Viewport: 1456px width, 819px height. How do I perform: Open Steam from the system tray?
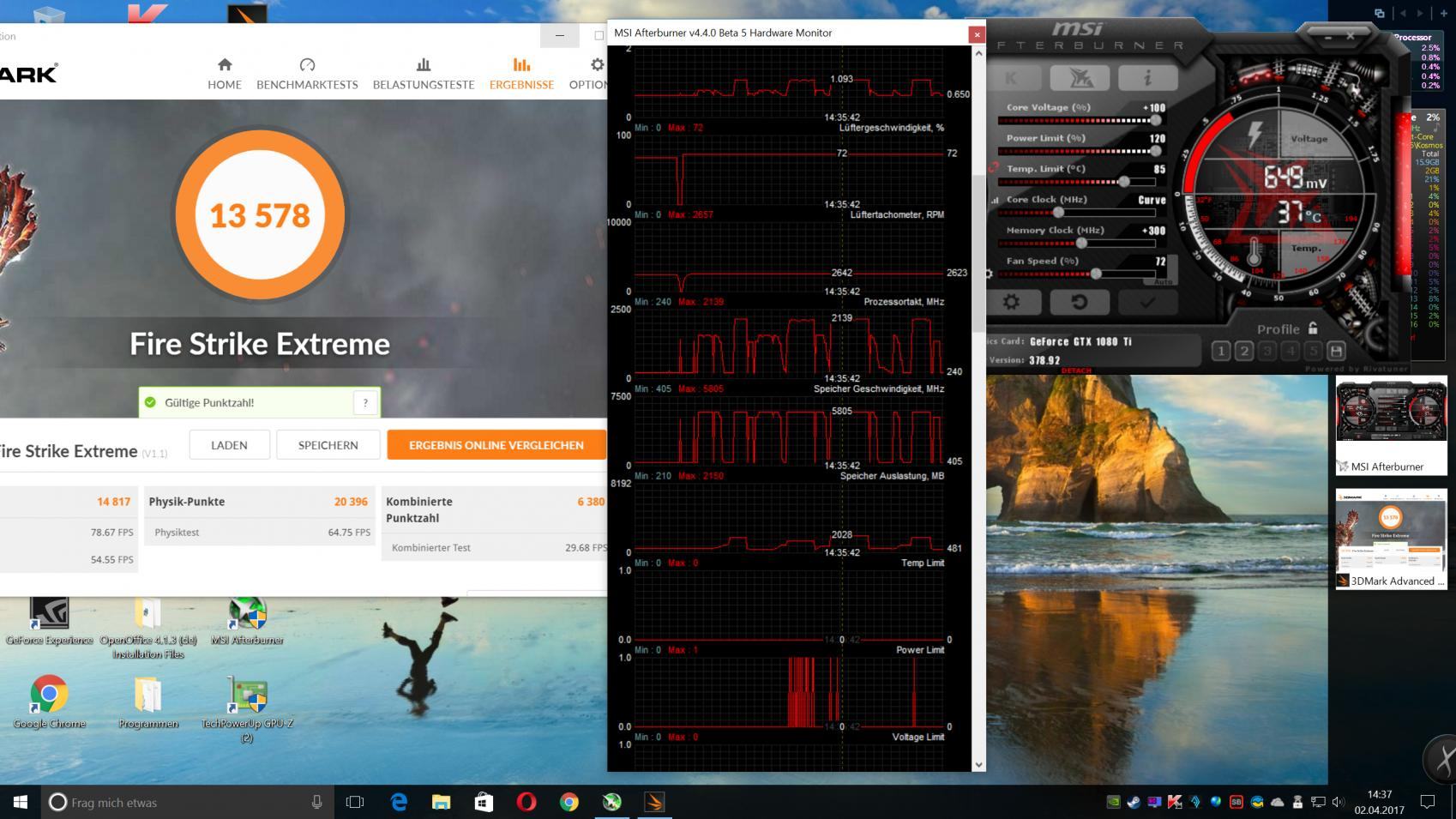[1134, 803]
